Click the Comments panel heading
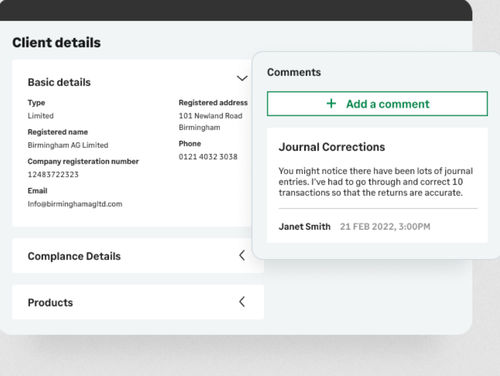500x376 pixels. tap(294, 72)
